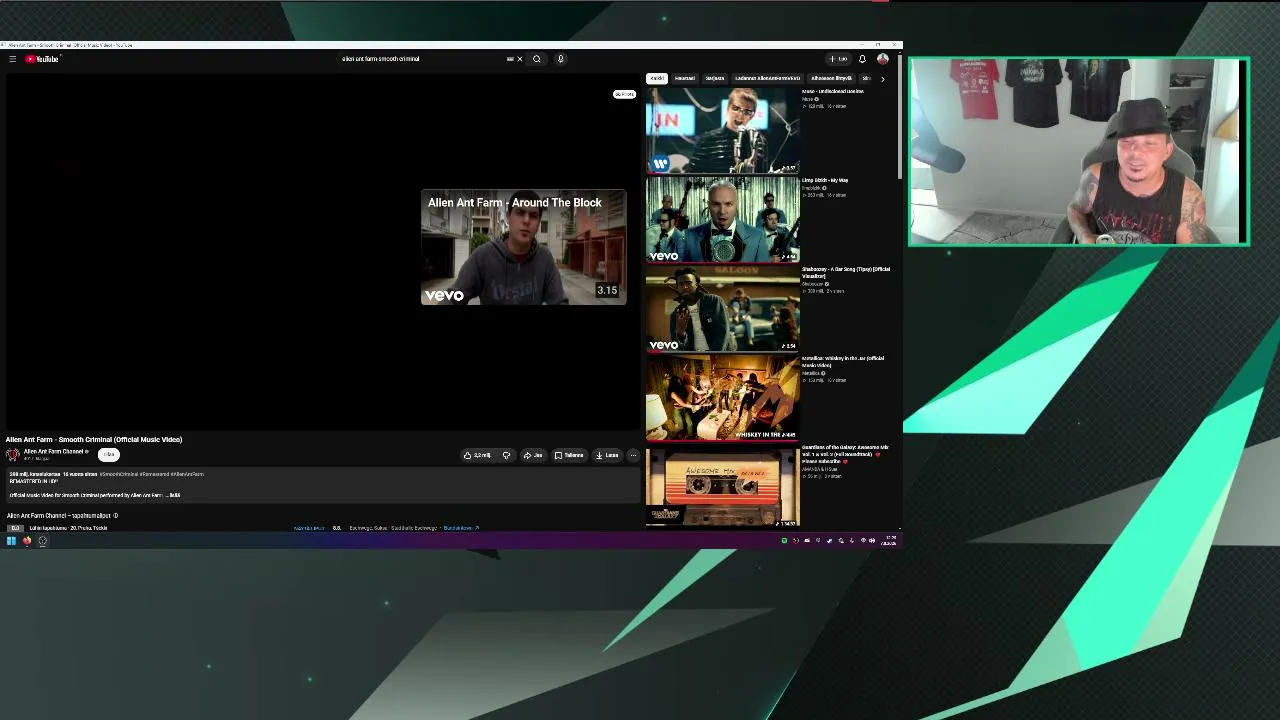Open the Alien Ant Farm Channel name link
The image size is (1280, 720).
[54, 451]
